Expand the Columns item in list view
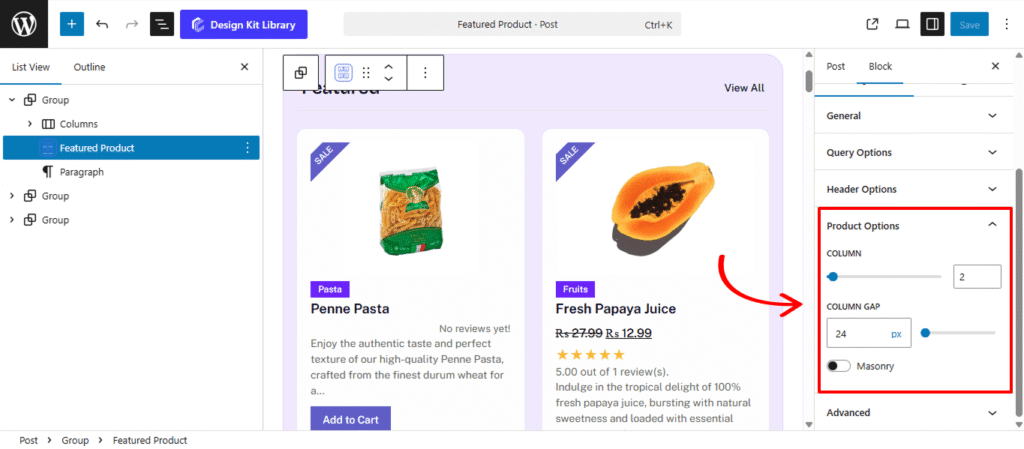The height and width of the screenshot is (449, 1024). pyautogui.click(x=30, y=124)
